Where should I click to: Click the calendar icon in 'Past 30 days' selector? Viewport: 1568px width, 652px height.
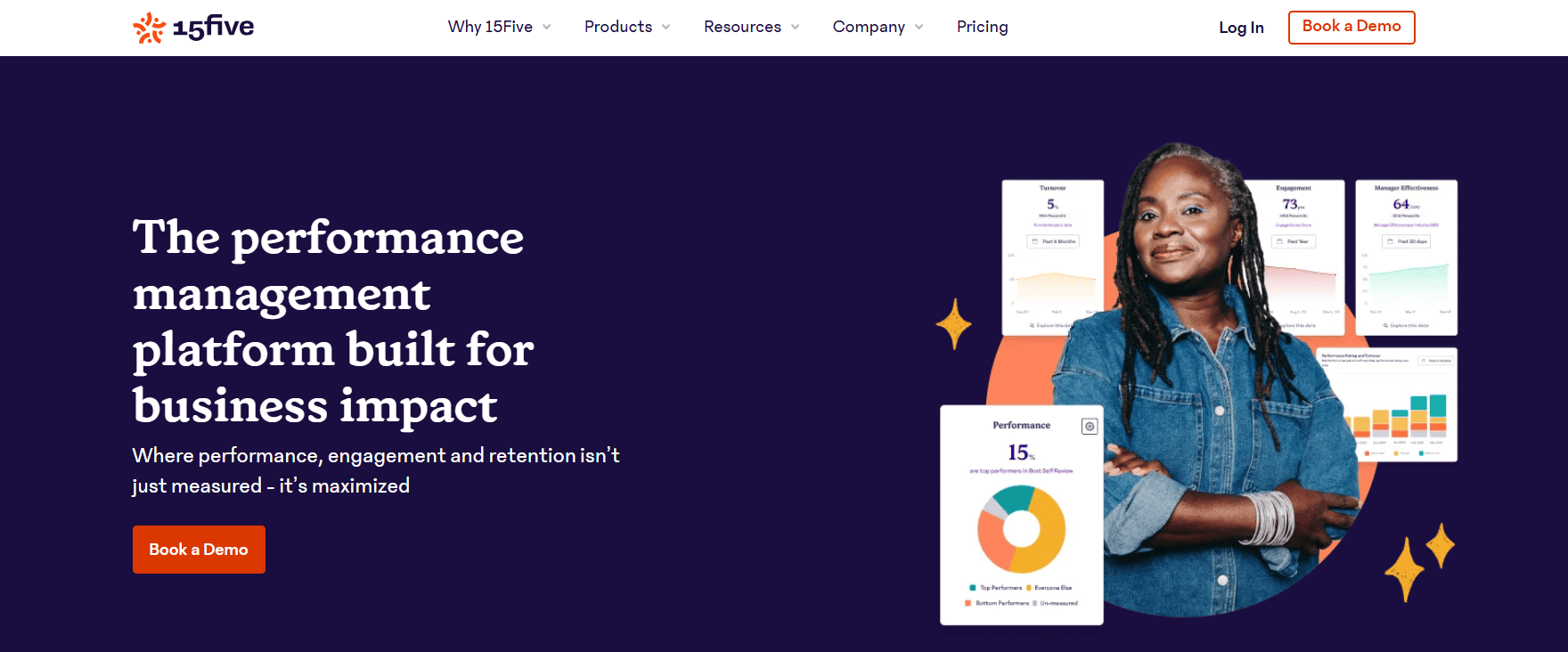(1390, 241)
